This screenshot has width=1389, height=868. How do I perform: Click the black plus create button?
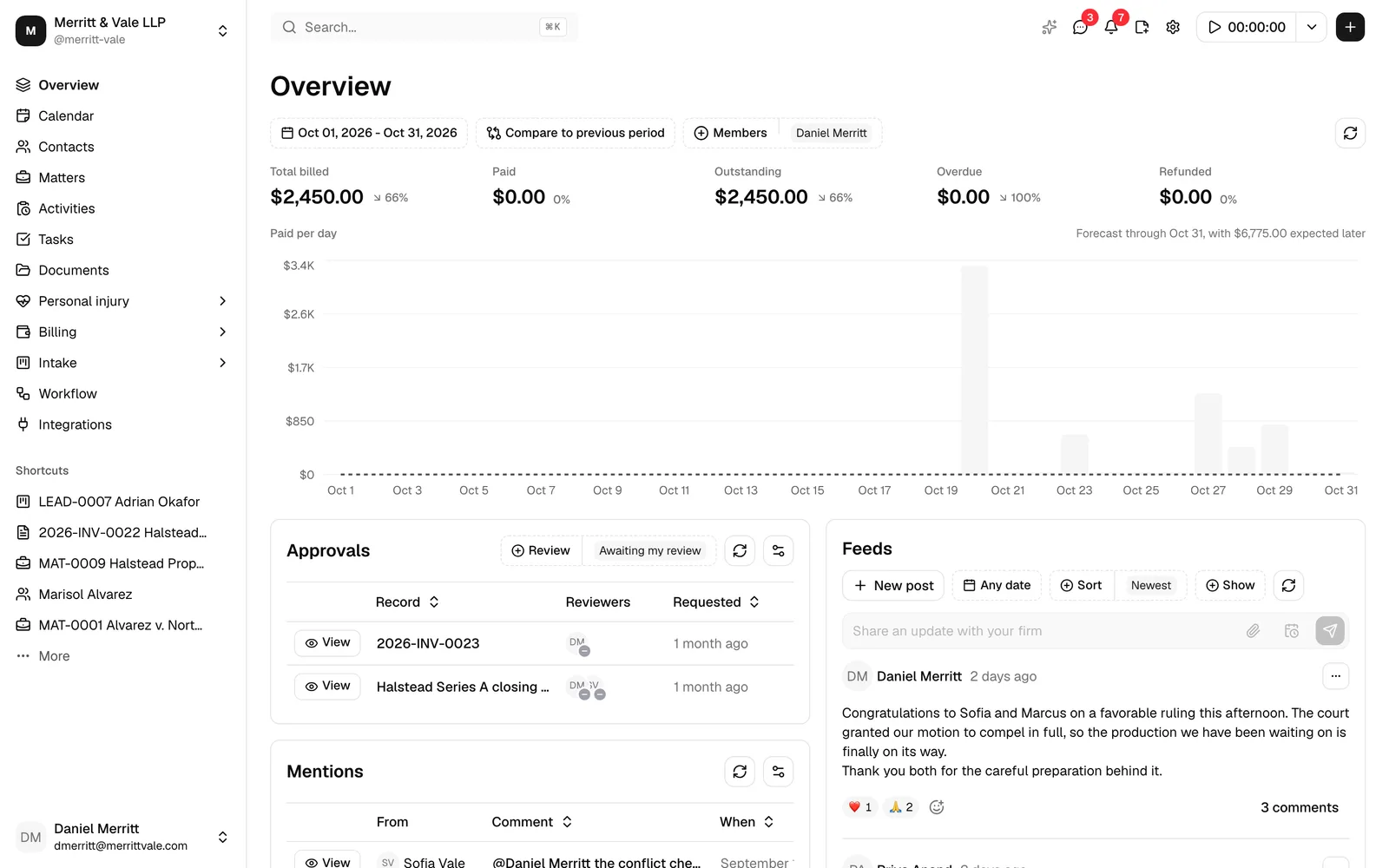click(1350, 27)
